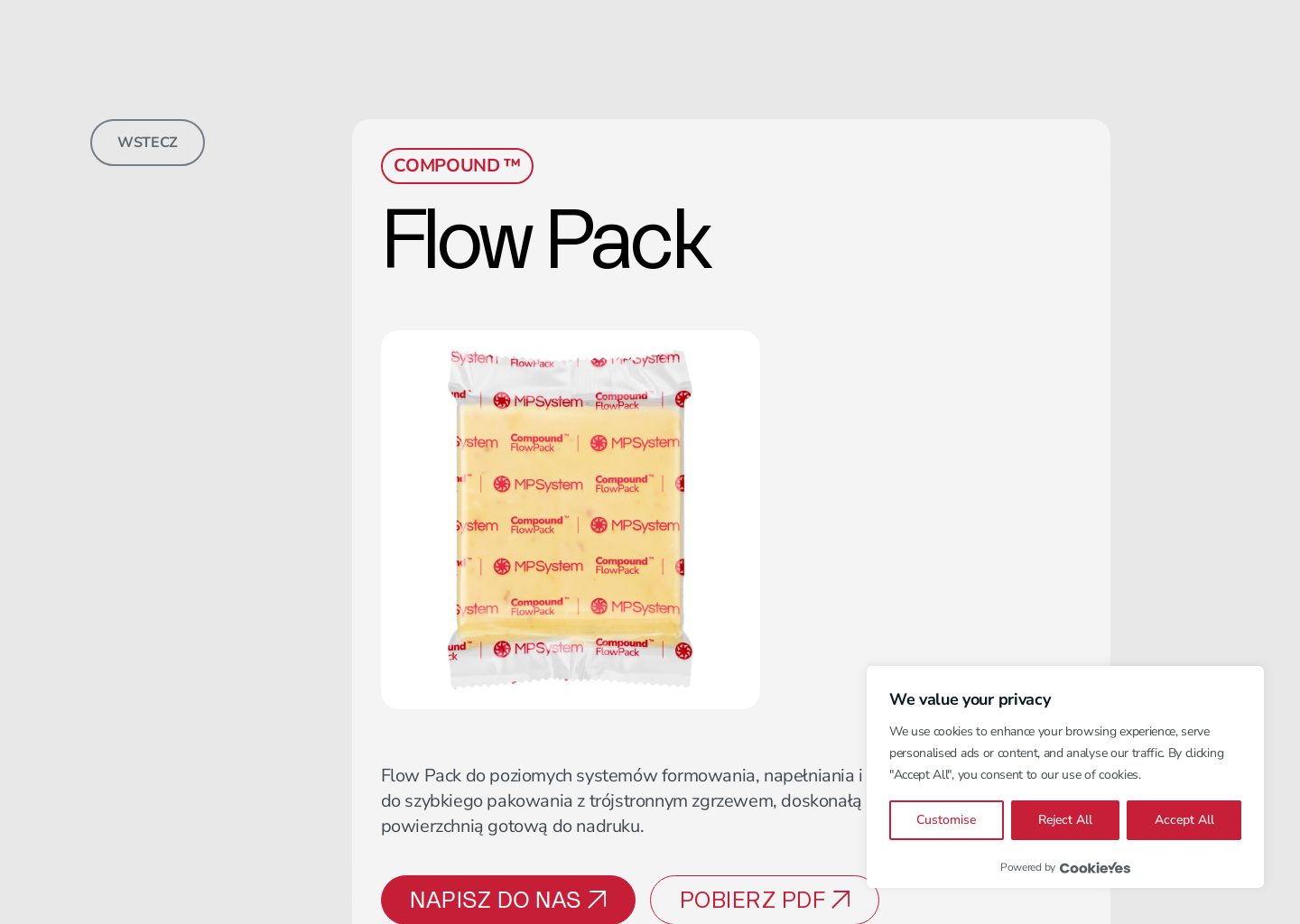Open cookie settings via Customise
1300x924 pixels.
tap(946, 819)
